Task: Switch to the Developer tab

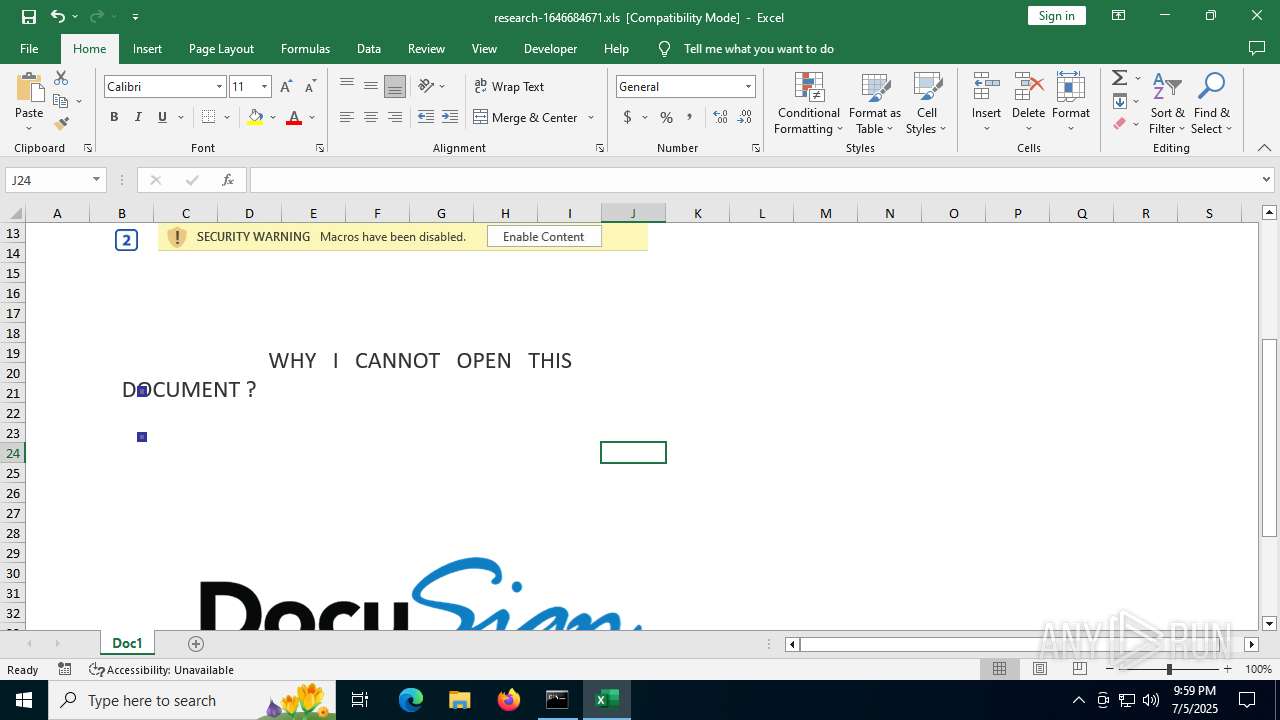Action: [x=550, y=48]
